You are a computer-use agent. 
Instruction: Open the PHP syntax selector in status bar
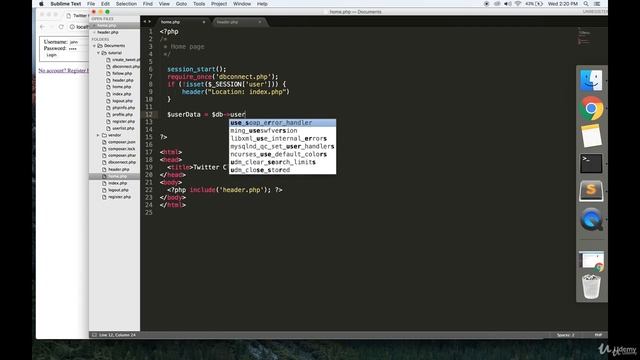point(598,335)
